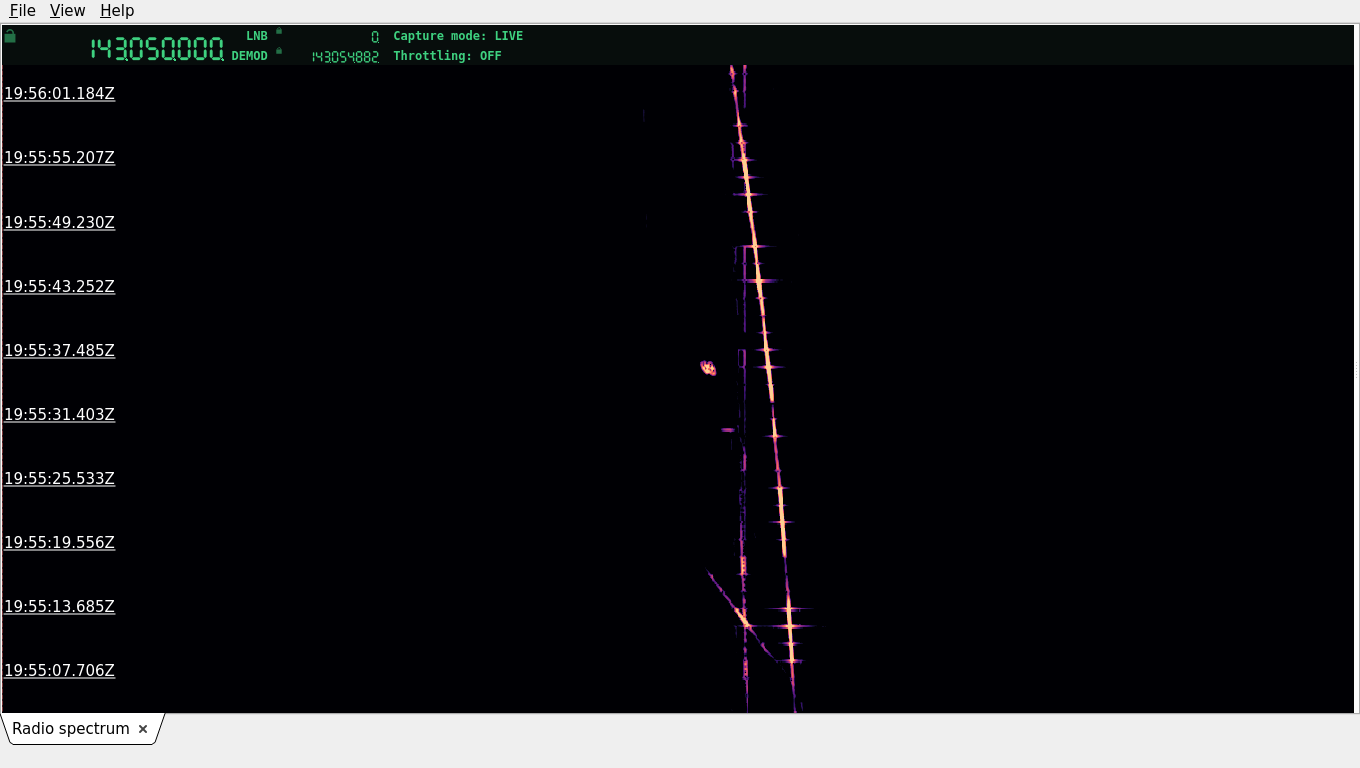Open the View menu
This screenshot has width=1360, height=768.
(67, 10)
